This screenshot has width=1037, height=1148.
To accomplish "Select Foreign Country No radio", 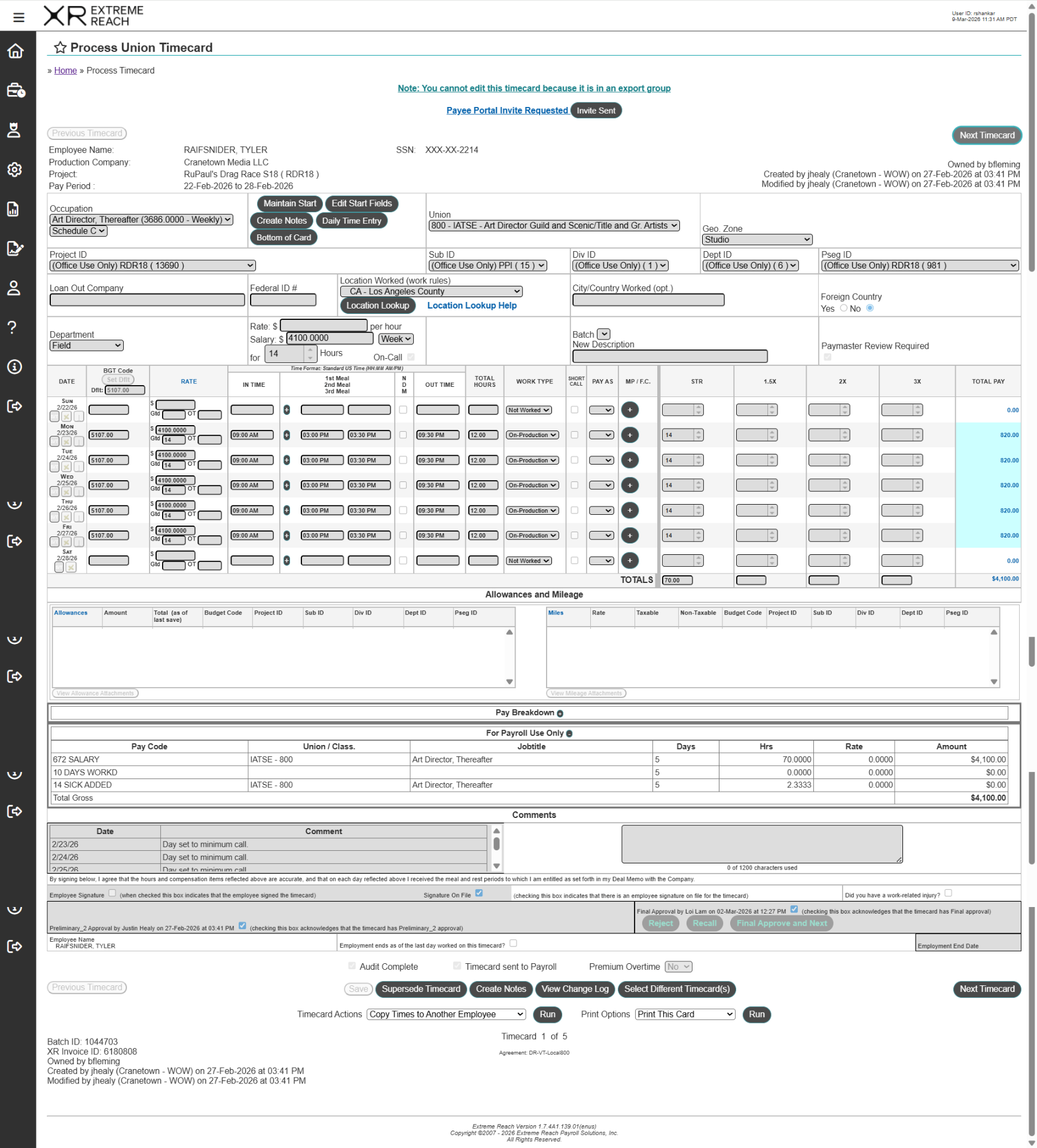I will tap(870, 308).
